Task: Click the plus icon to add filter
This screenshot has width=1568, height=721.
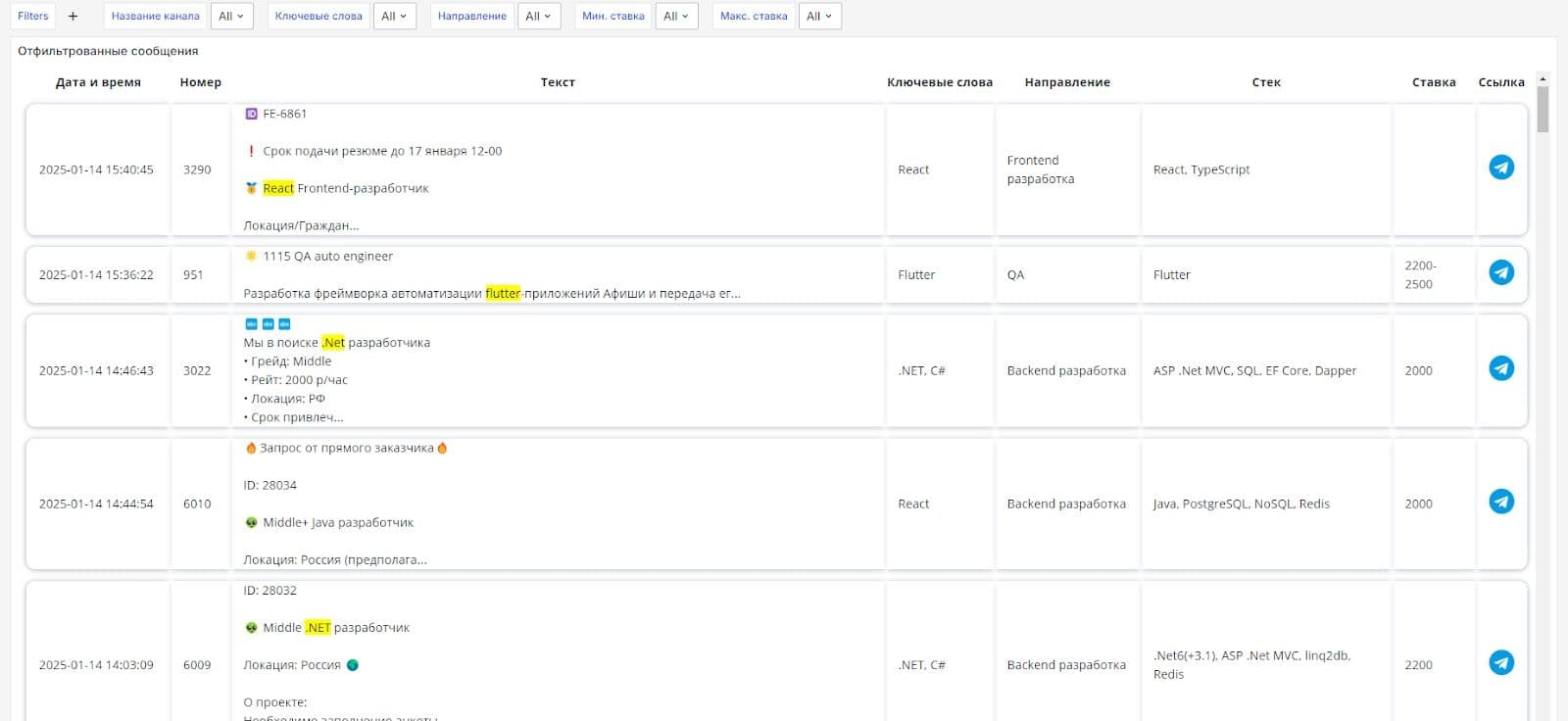Action: [x=73, y=16]
